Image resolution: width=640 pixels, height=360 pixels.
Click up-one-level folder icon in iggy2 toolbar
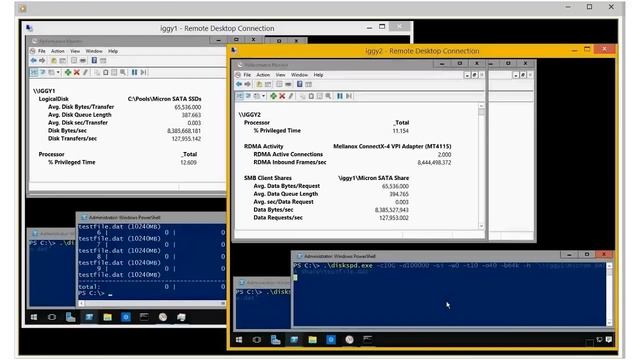[259, 84]
